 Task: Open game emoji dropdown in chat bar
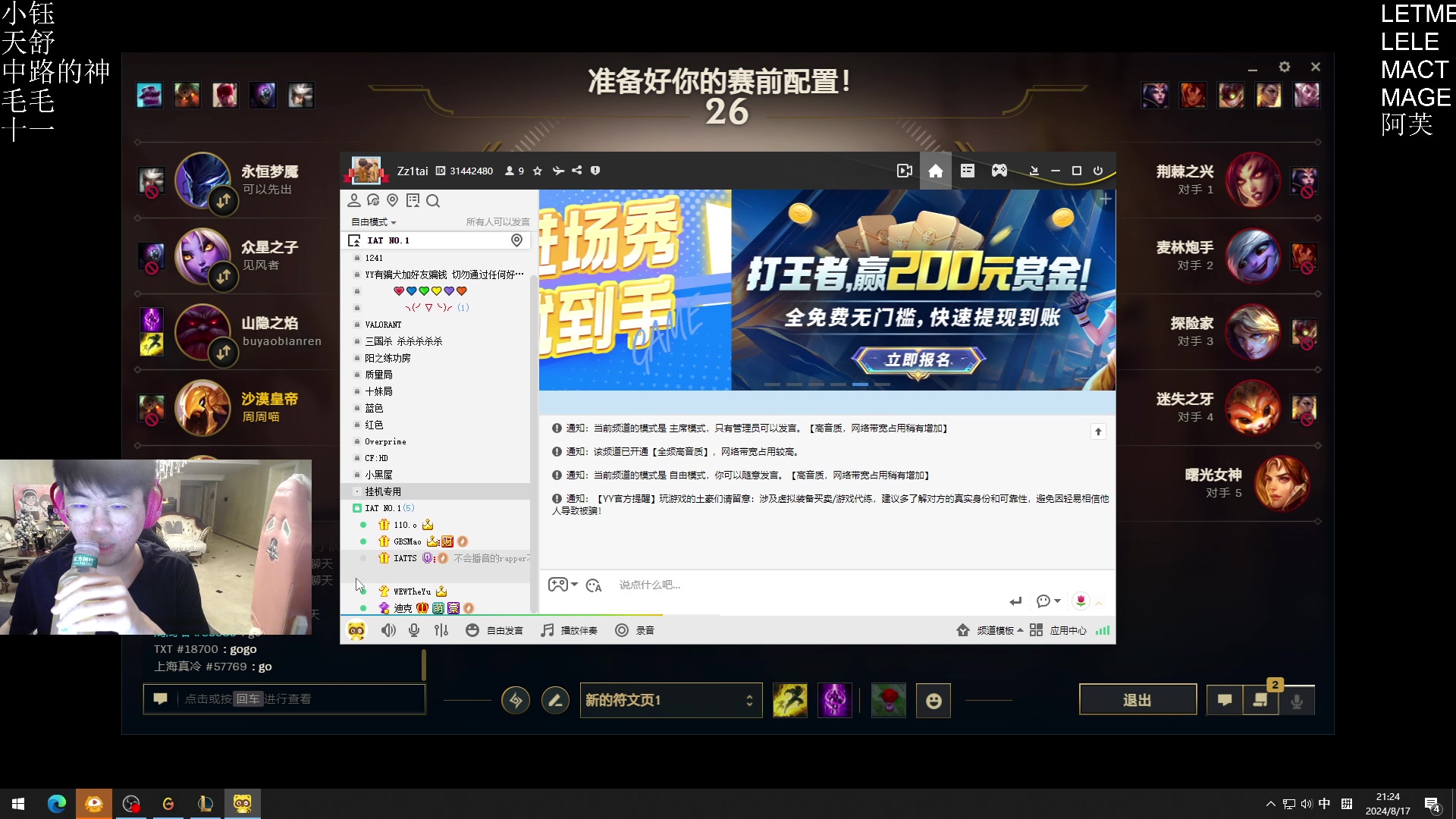point(563,585)
